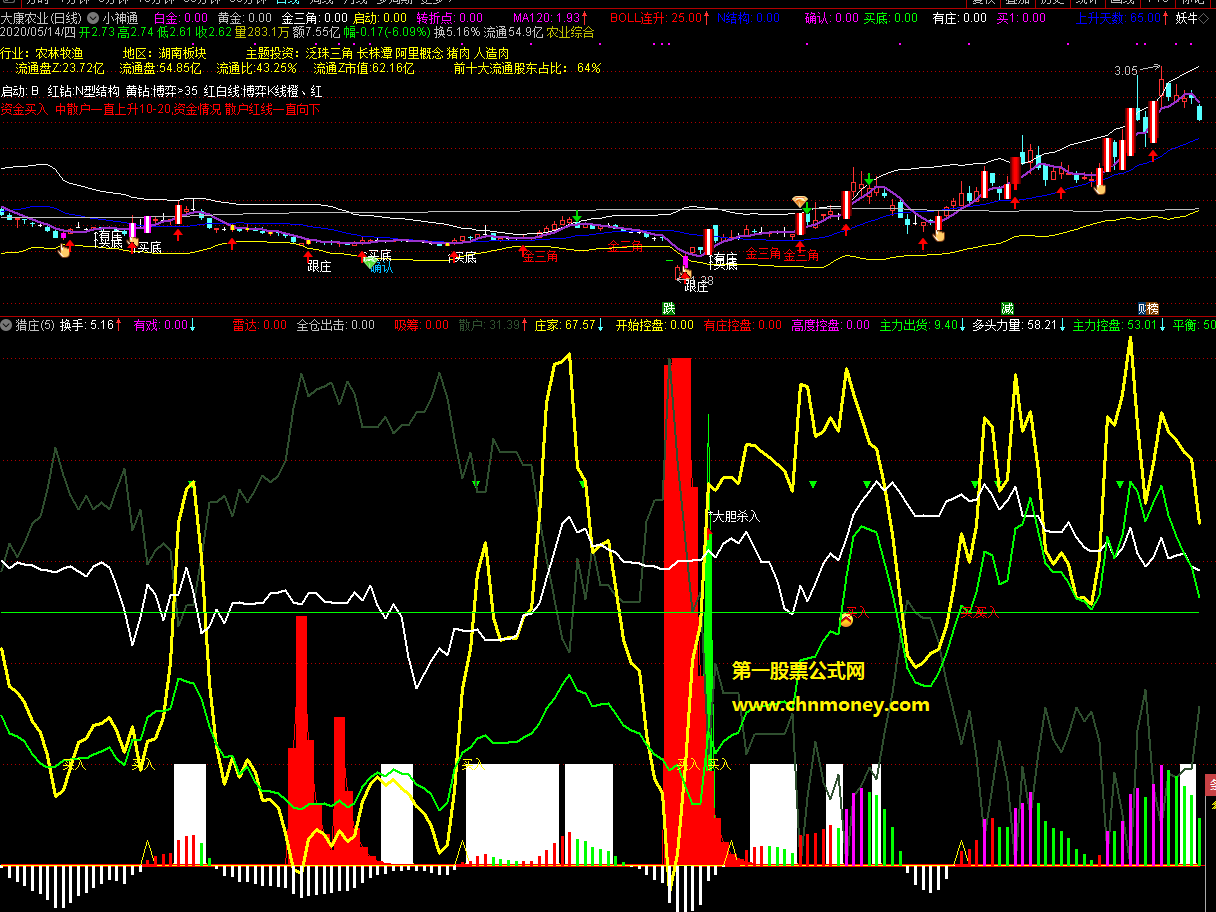Click the 前十大流通股东占比 64% text
The image size is (1216, 912).
click(527, 68)
